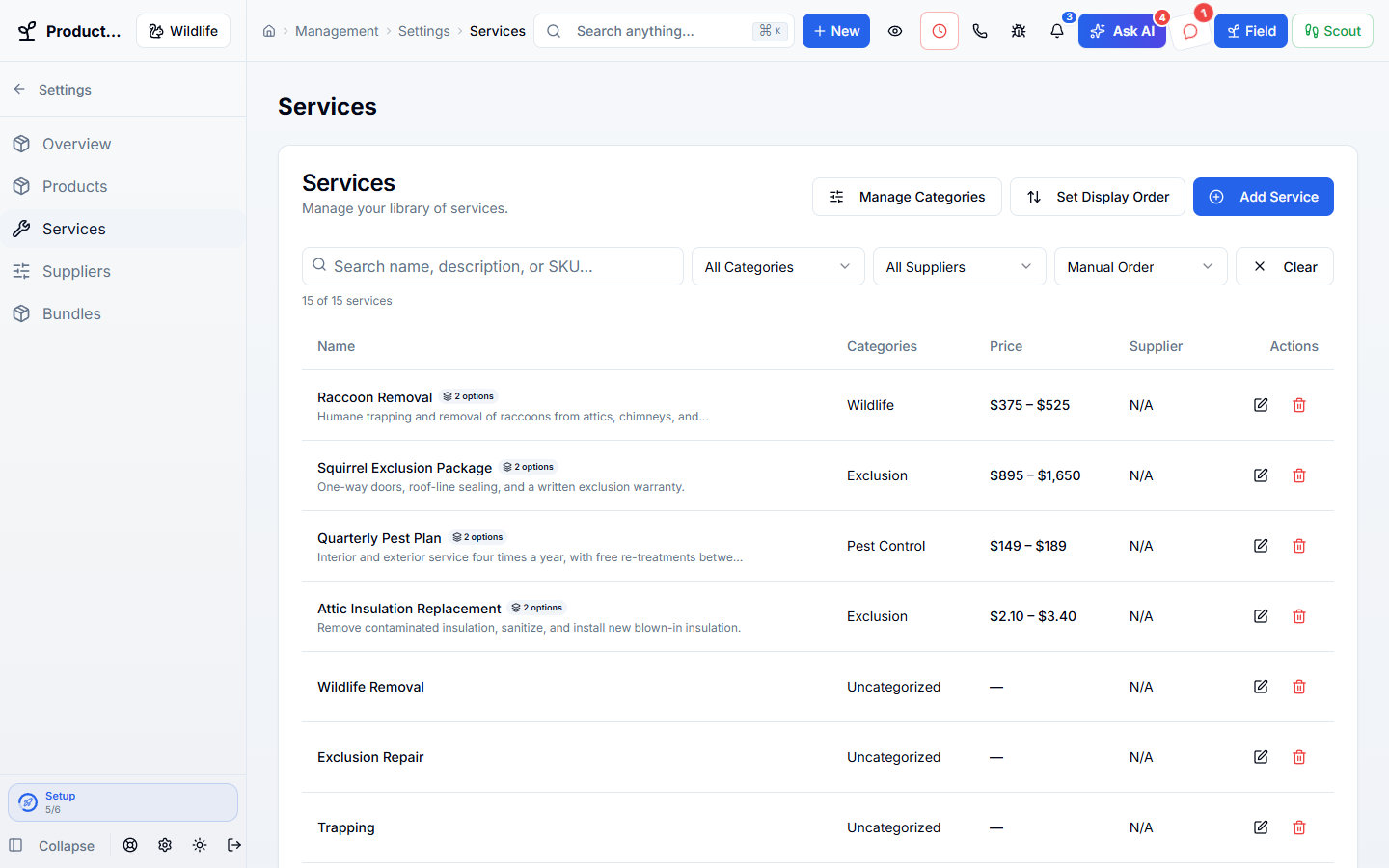
Task: Click Management breadcrumb
Action: tap(337, 31)
